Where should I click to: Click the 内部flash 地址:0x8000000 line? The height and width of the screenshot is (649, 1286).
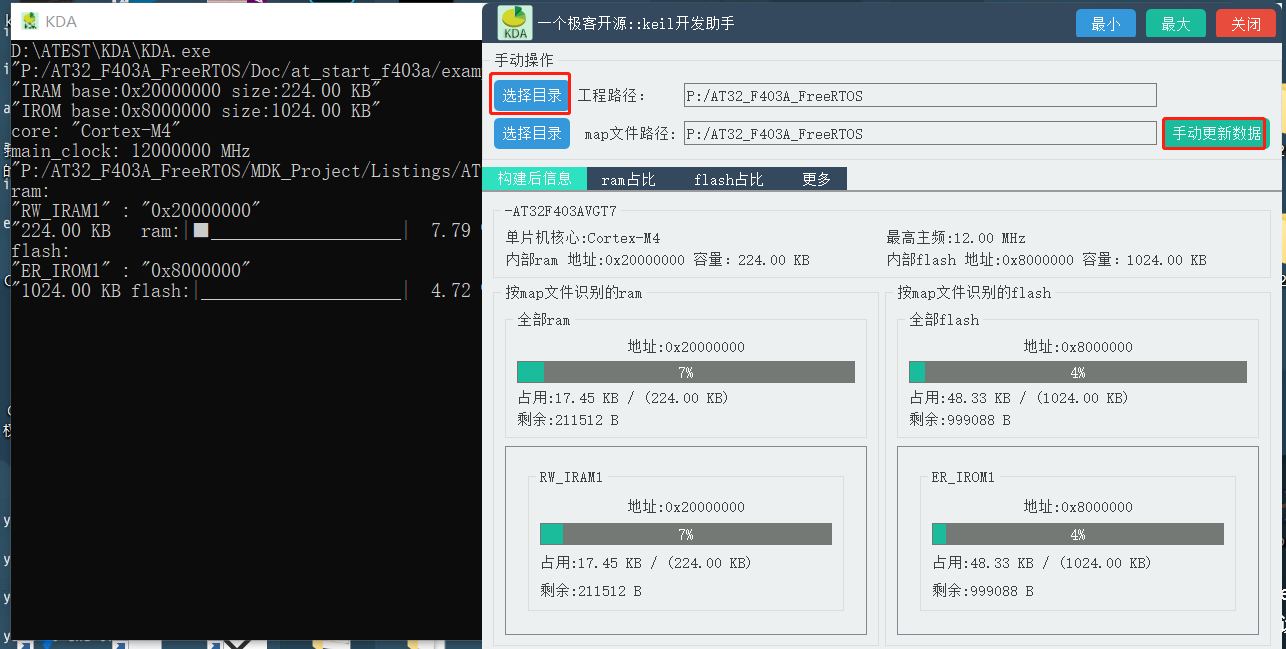[1046, 260]
